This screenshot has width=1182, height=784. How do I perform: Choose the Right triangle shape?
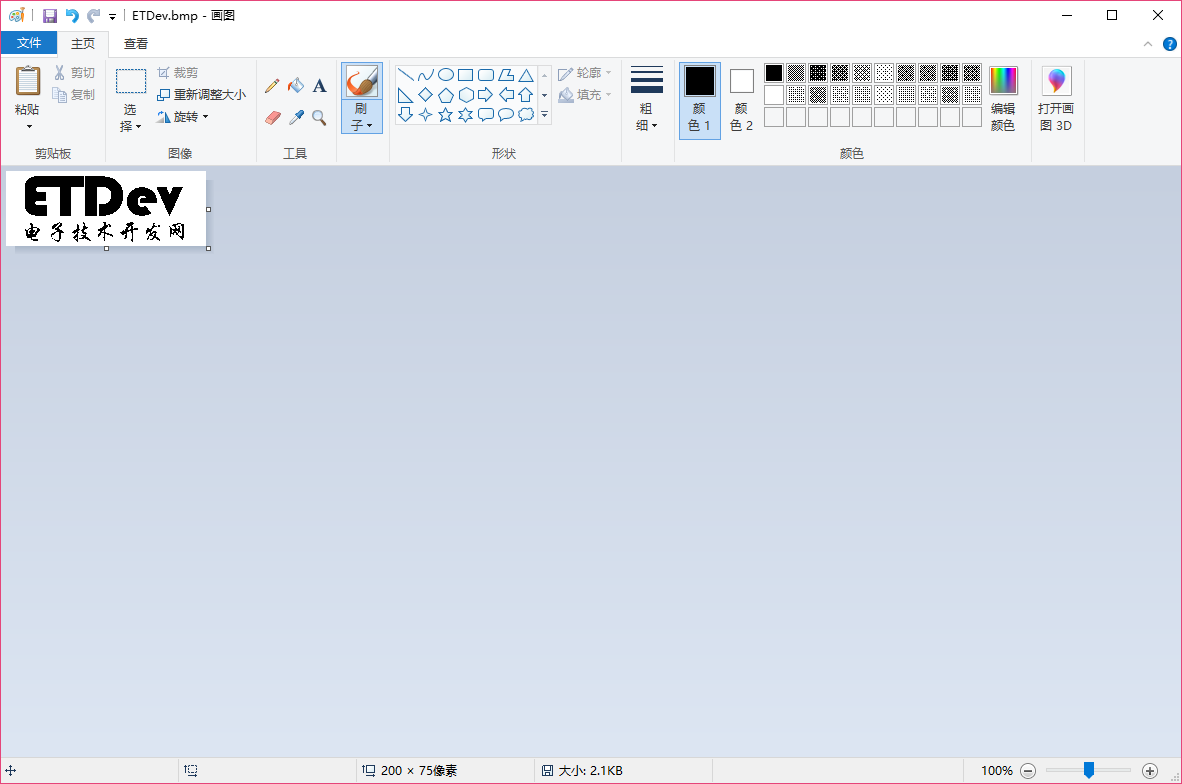pyautogui.click(x=406, y=95)
